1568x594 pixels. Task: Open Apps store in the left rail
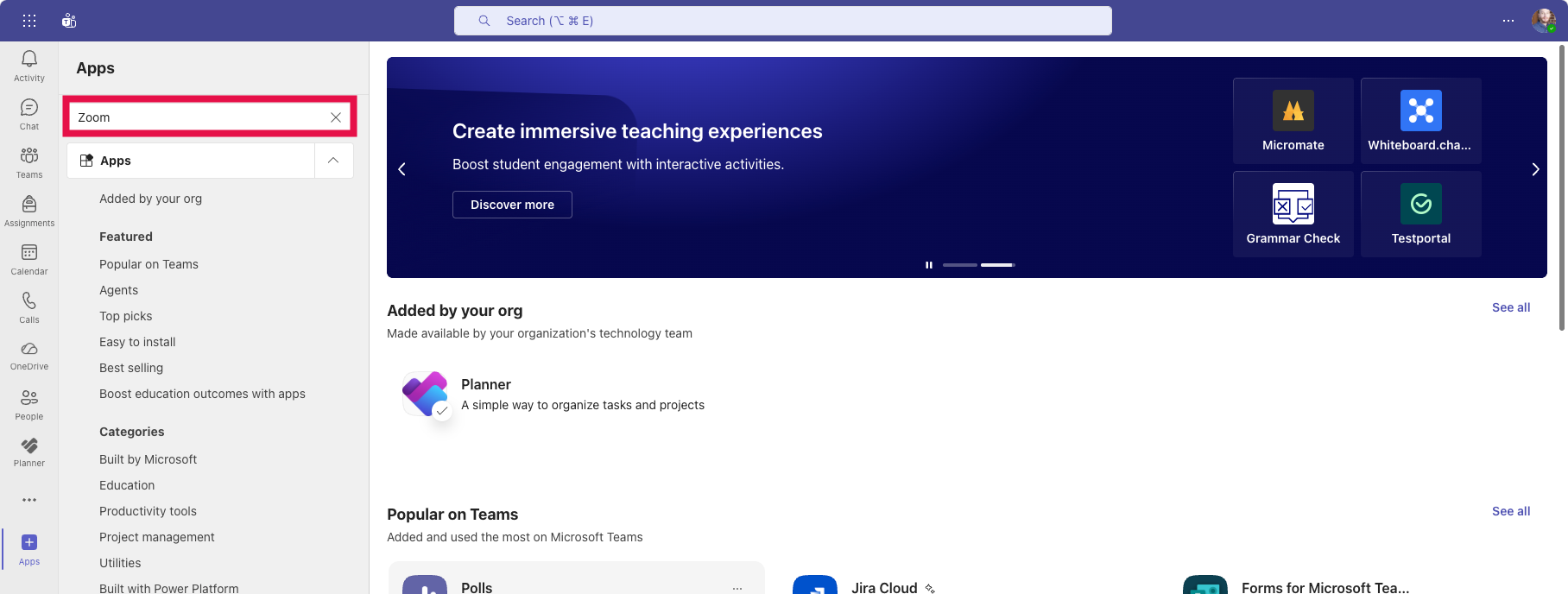[29, 549]
